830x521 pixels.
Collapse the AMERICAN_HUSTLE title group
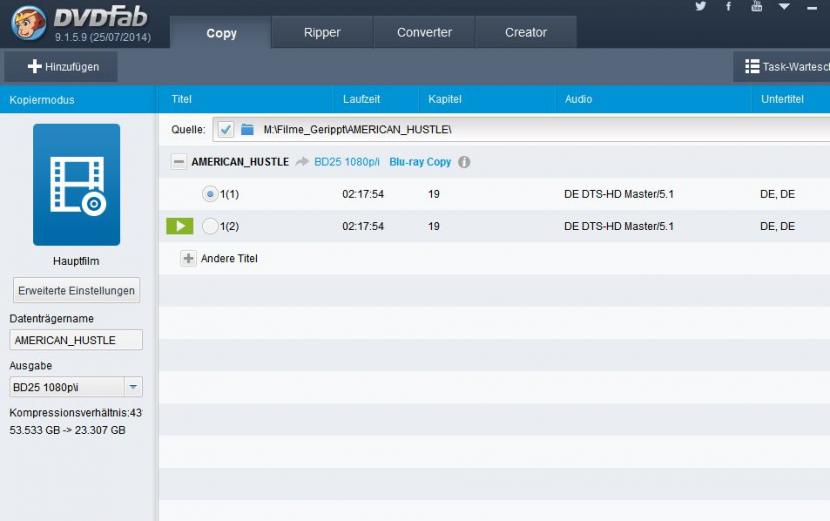[178, 162]
